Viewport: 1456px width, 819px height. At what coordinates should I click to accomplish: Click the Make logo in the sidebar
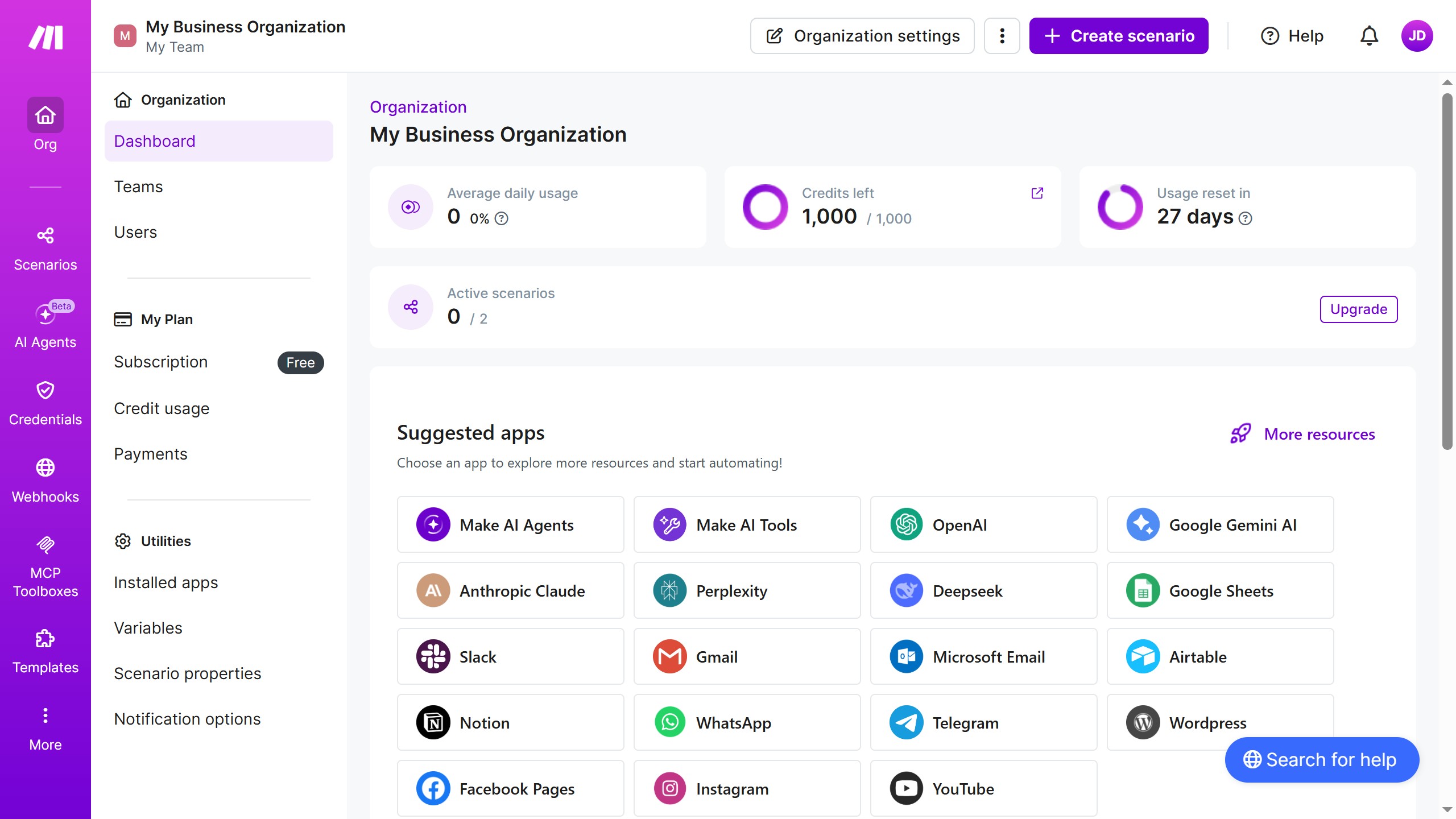[45, 38]
